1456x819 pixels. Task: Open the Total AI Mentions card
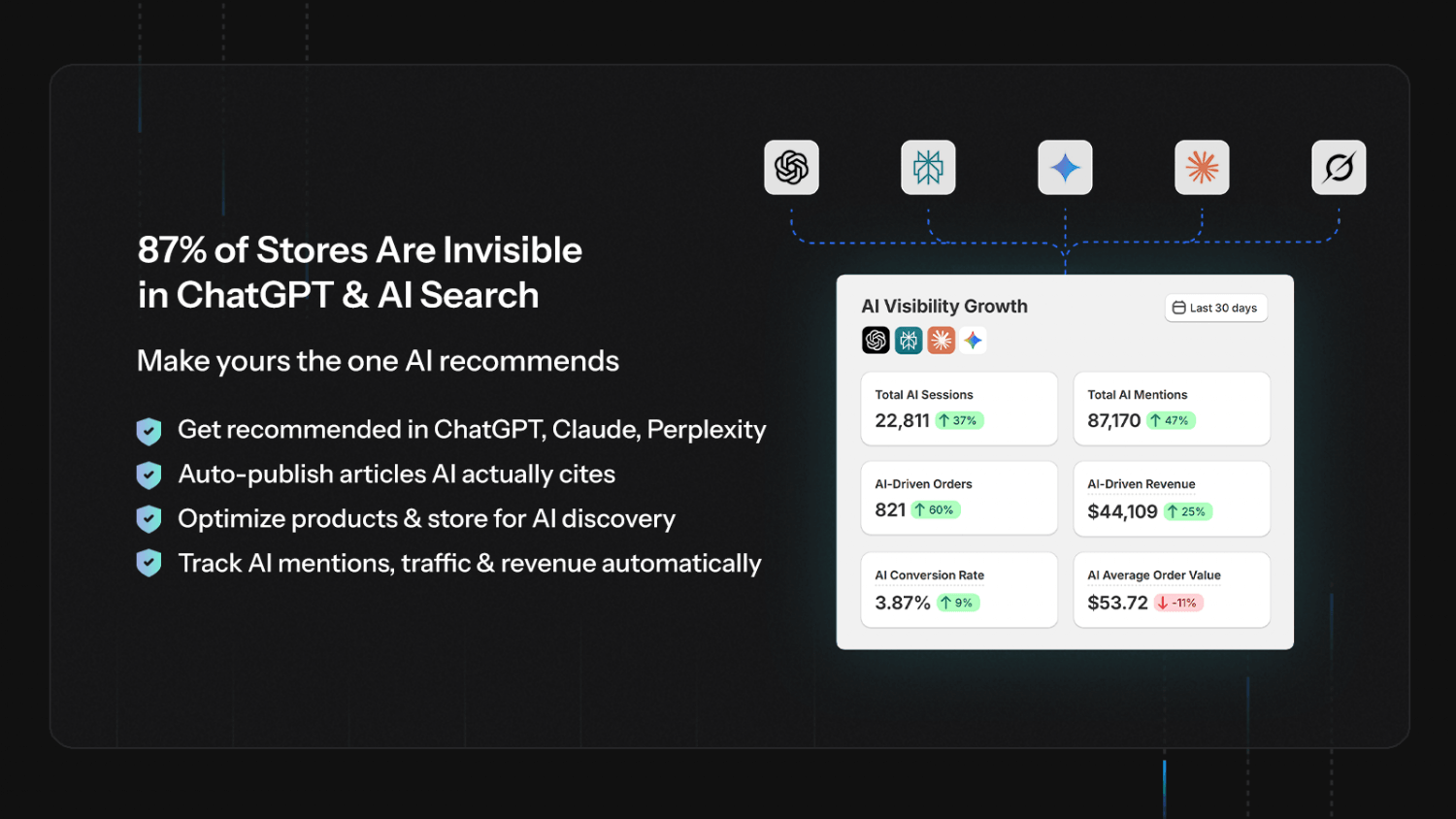(1172, 409)
